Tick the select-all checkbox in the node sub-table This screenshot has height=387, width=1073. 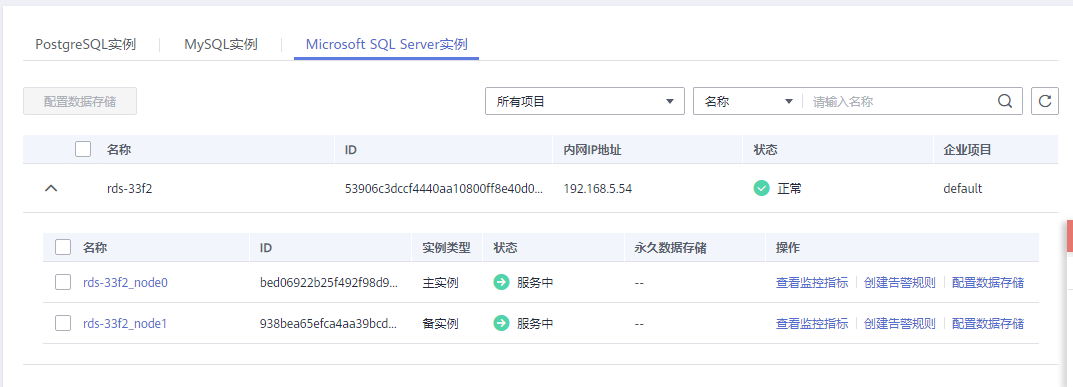pos(63,248)
